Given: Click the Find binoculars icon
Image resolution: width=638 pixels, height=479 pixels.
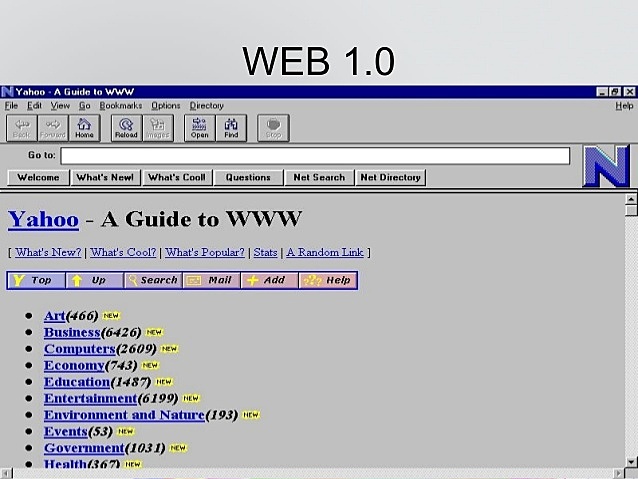Looking at the screenshot, I should (x=231, y=128).
